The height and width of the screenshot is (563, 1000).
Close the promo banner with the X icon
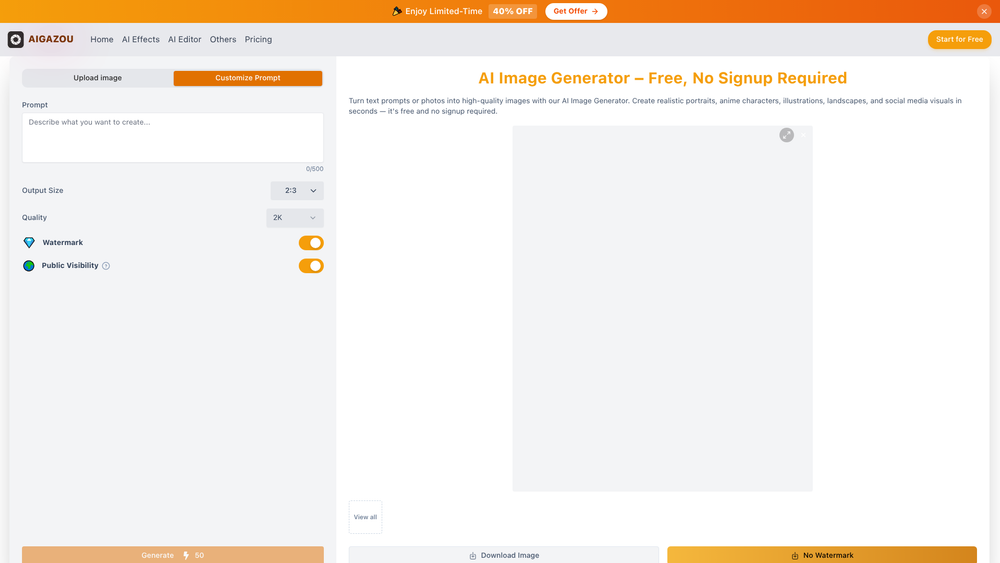[x=984, y=11]
